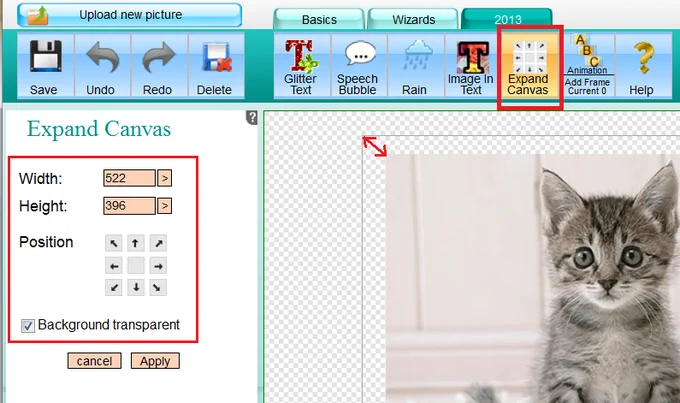Open the 2013 tab
The width and height of the screenshot is (680, 403).
pos(507,19)
